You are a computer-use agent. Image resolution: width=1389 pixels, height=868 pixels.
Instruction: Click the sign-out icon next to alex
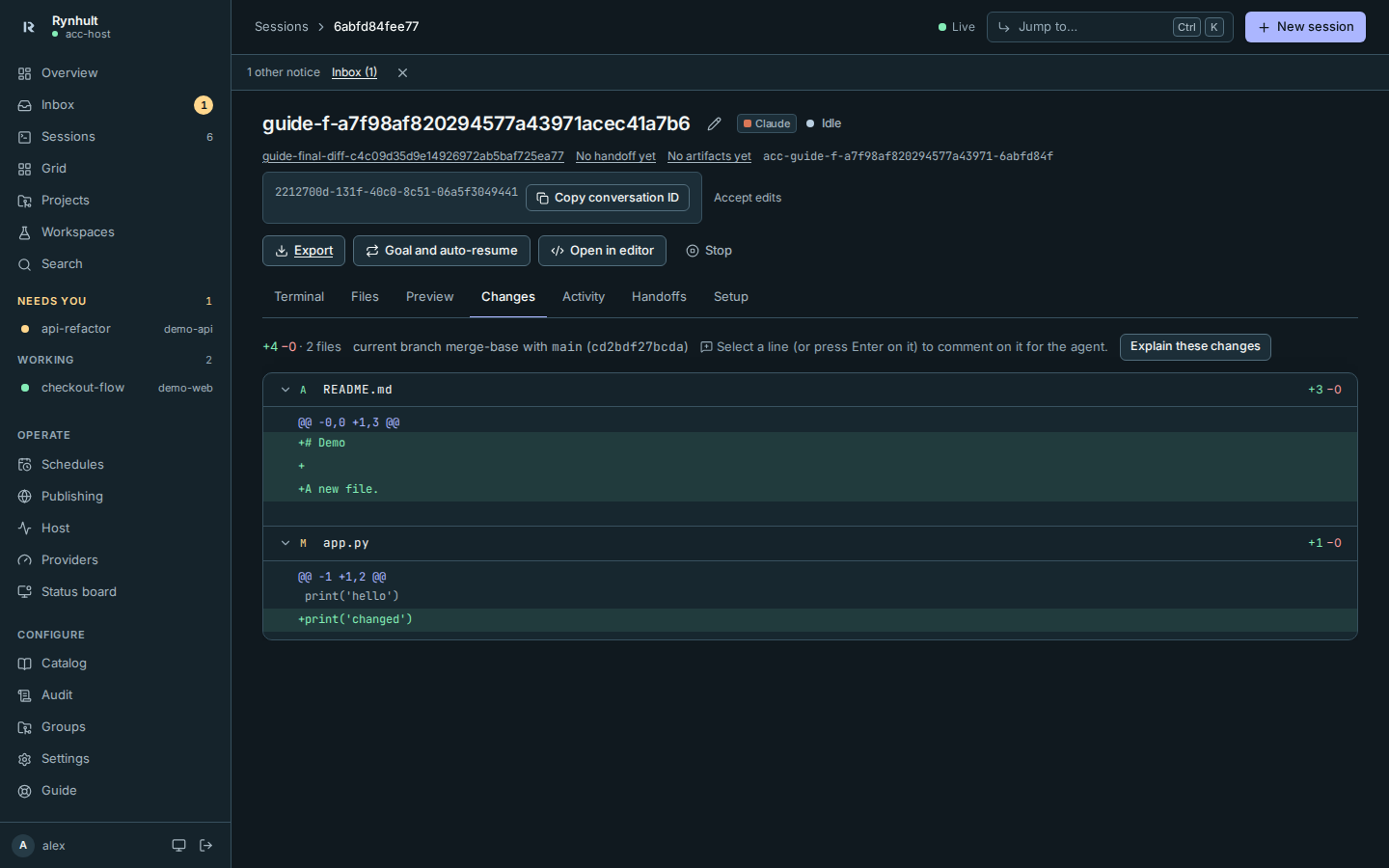pos(205,846)
